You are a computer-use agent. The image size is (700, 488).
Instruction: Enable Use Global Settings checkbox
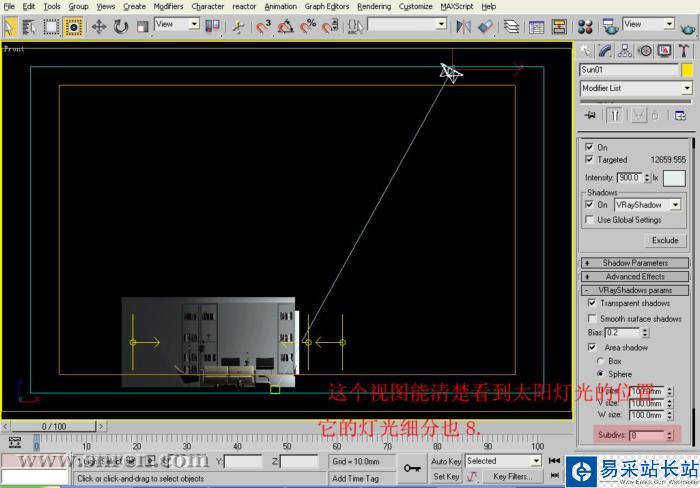[x=589, y=220]
